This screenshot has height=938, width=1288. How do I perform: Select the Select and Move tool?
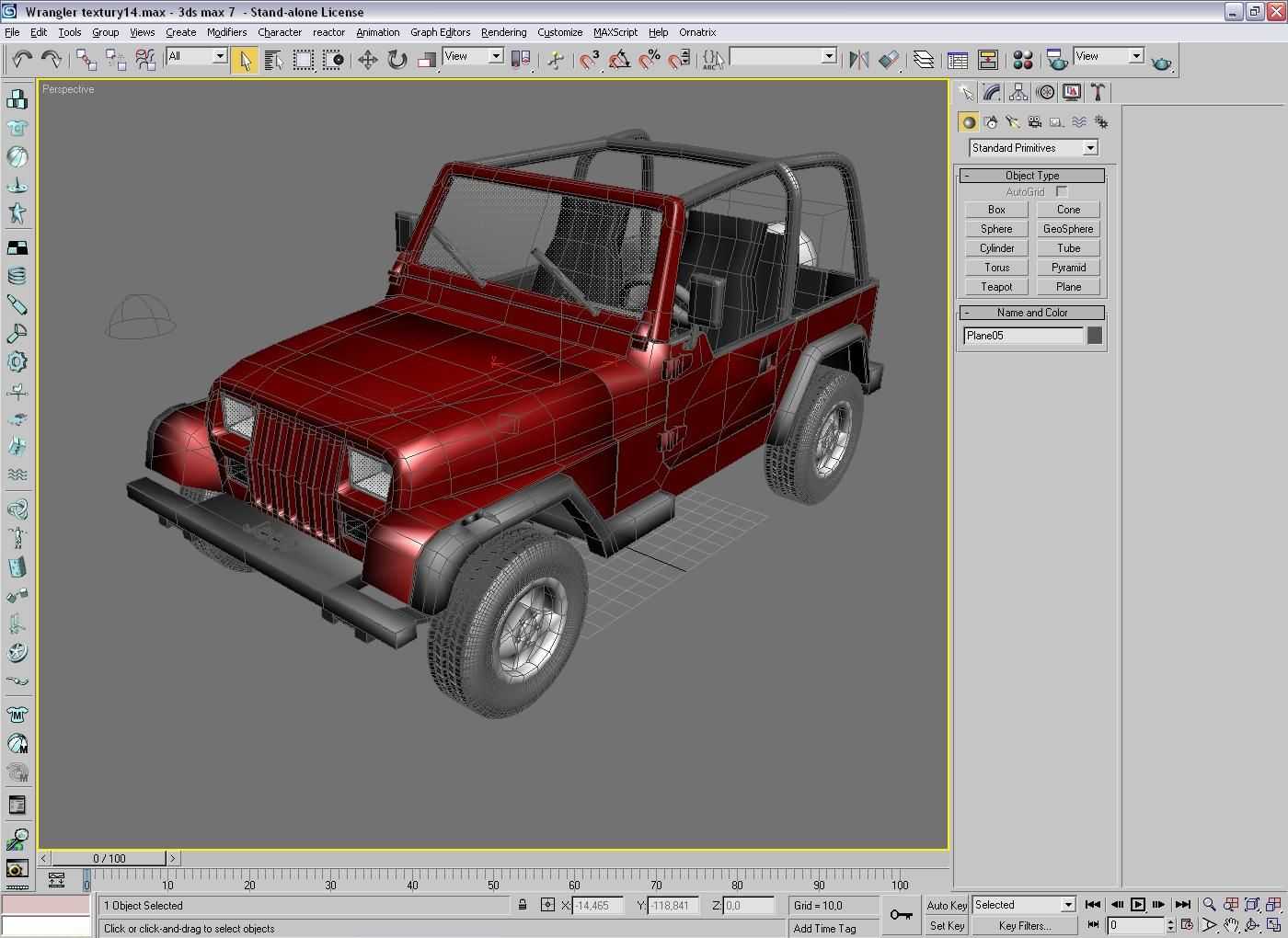[x=367, y=60]
